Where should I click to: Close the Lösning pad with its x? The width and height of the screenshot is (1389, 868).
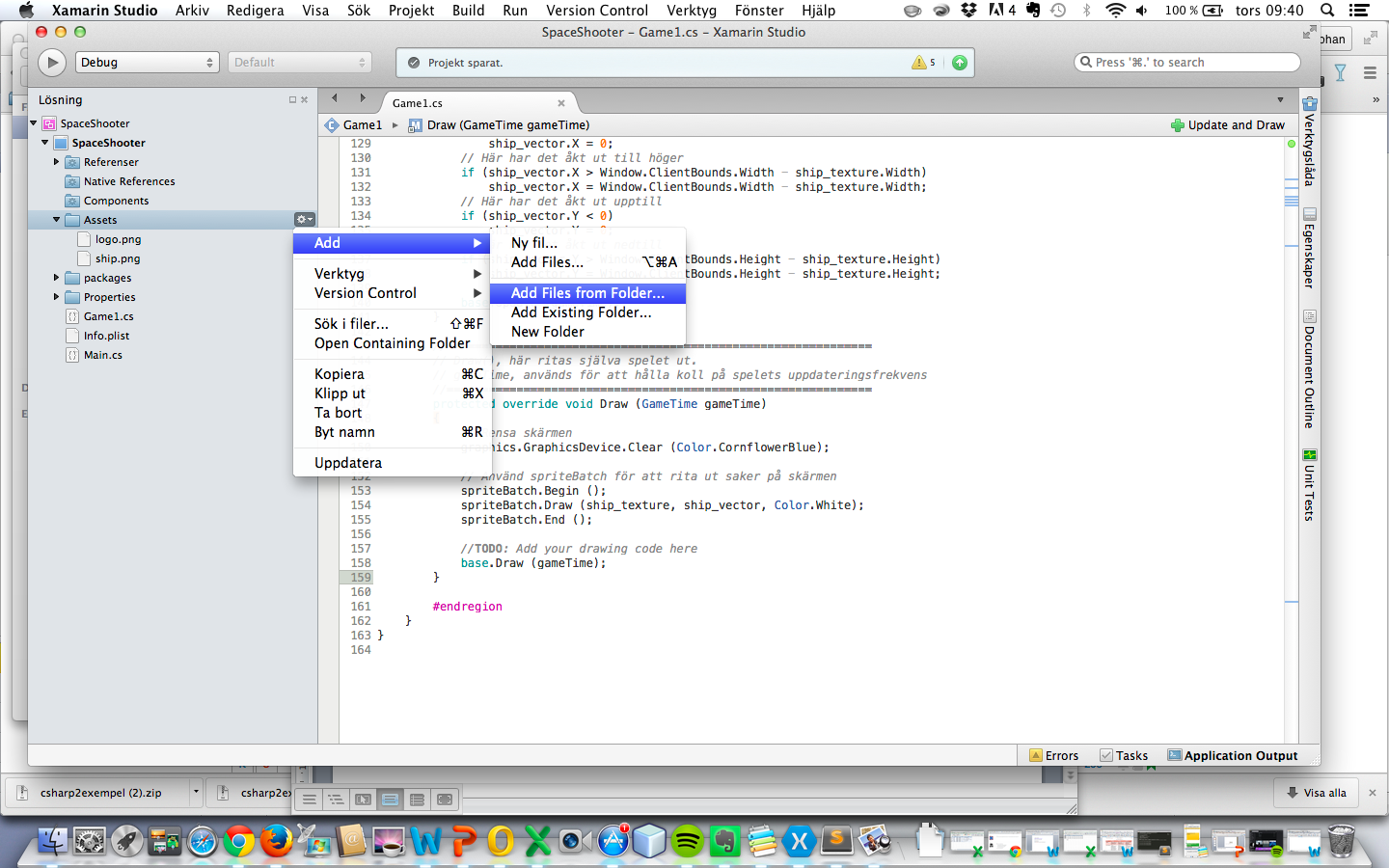(305, 100)
